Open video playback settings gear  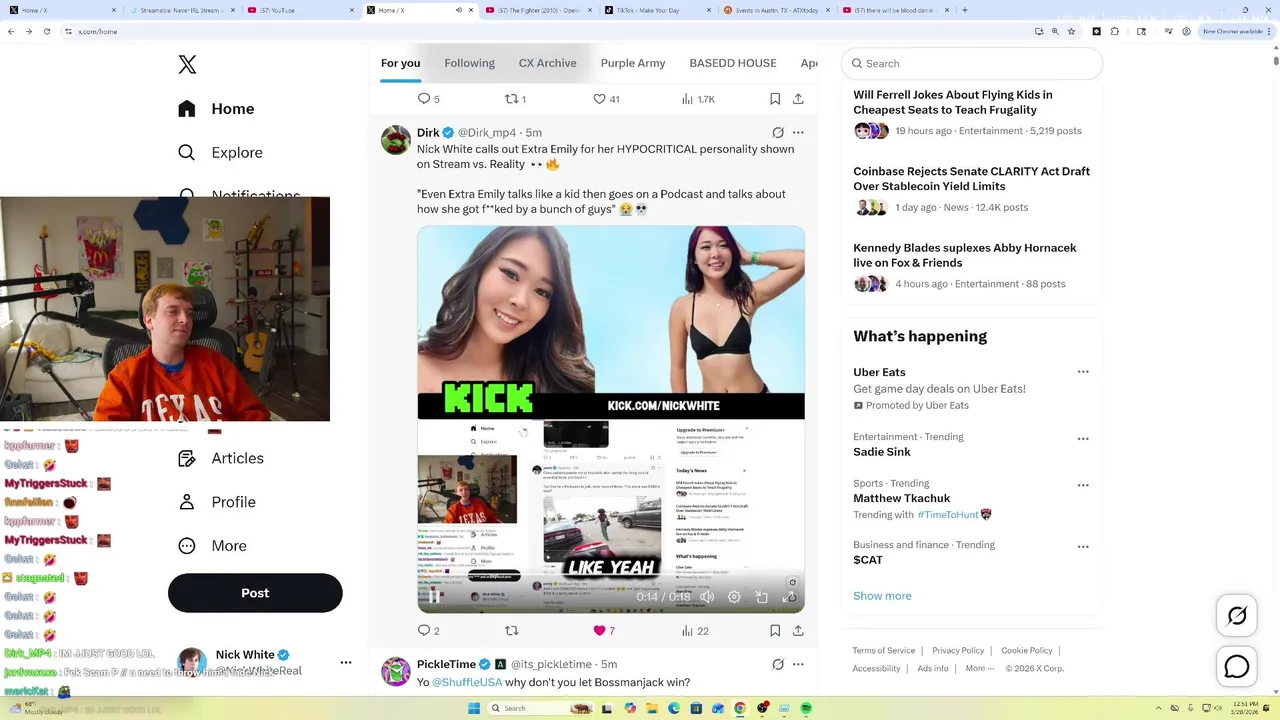tap(734, 597)
